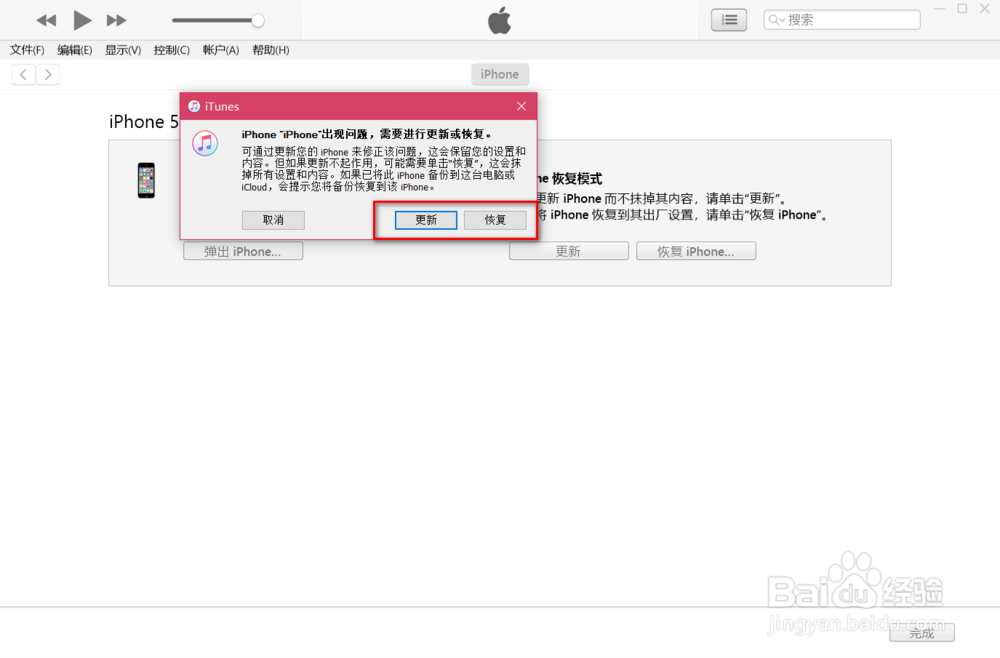The height and width of the screenshot is (658, 1000).
Task: Click 取消 to dismiss the dialog
Action: [272, 220]
